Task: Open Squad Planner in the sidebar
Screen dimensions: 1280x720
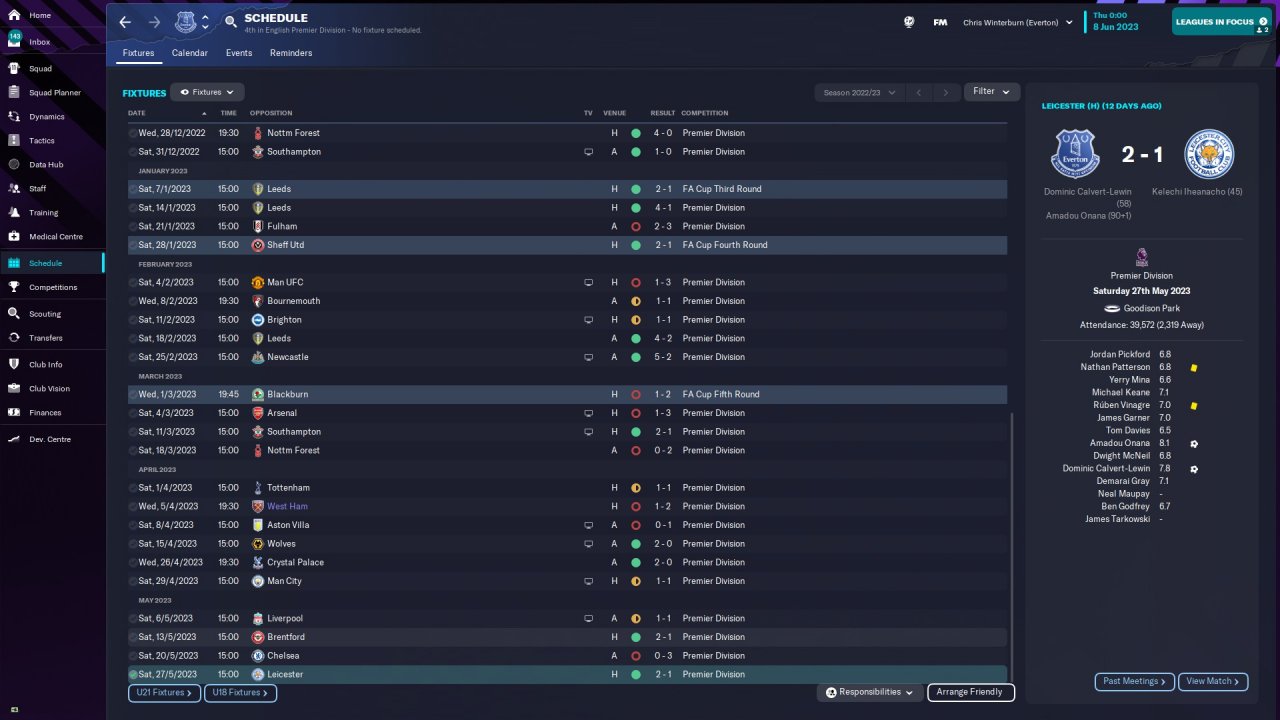Action: (52, 93)
